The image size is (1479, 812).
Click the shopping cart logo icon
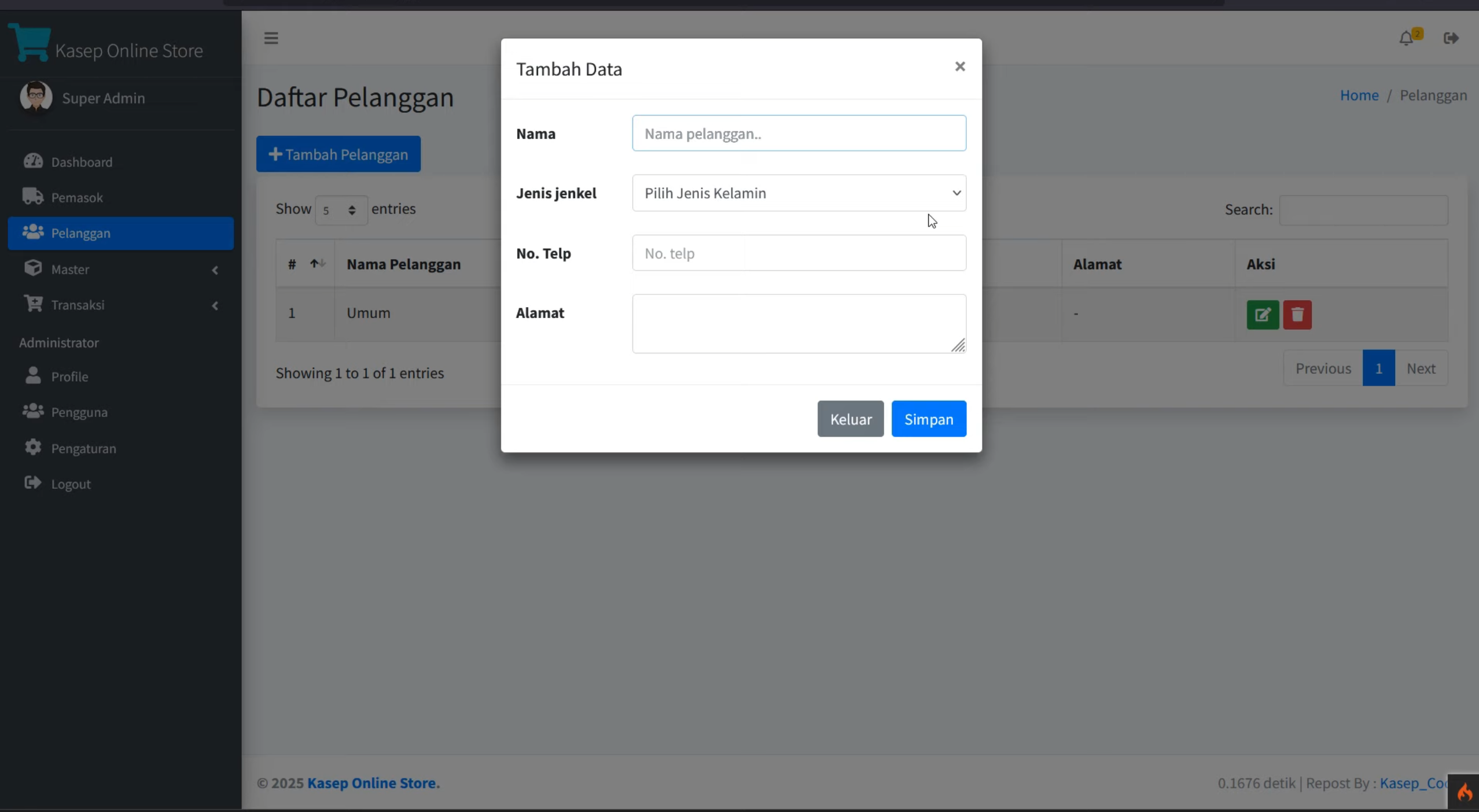pyautogui.click(x=30, y=42)
